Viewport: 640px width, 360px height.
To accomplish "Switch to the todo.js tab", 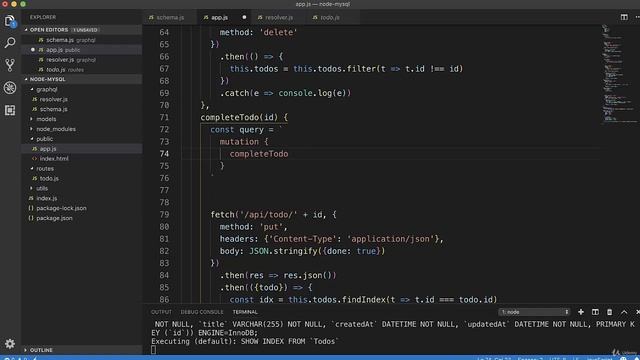I will 330,18.
